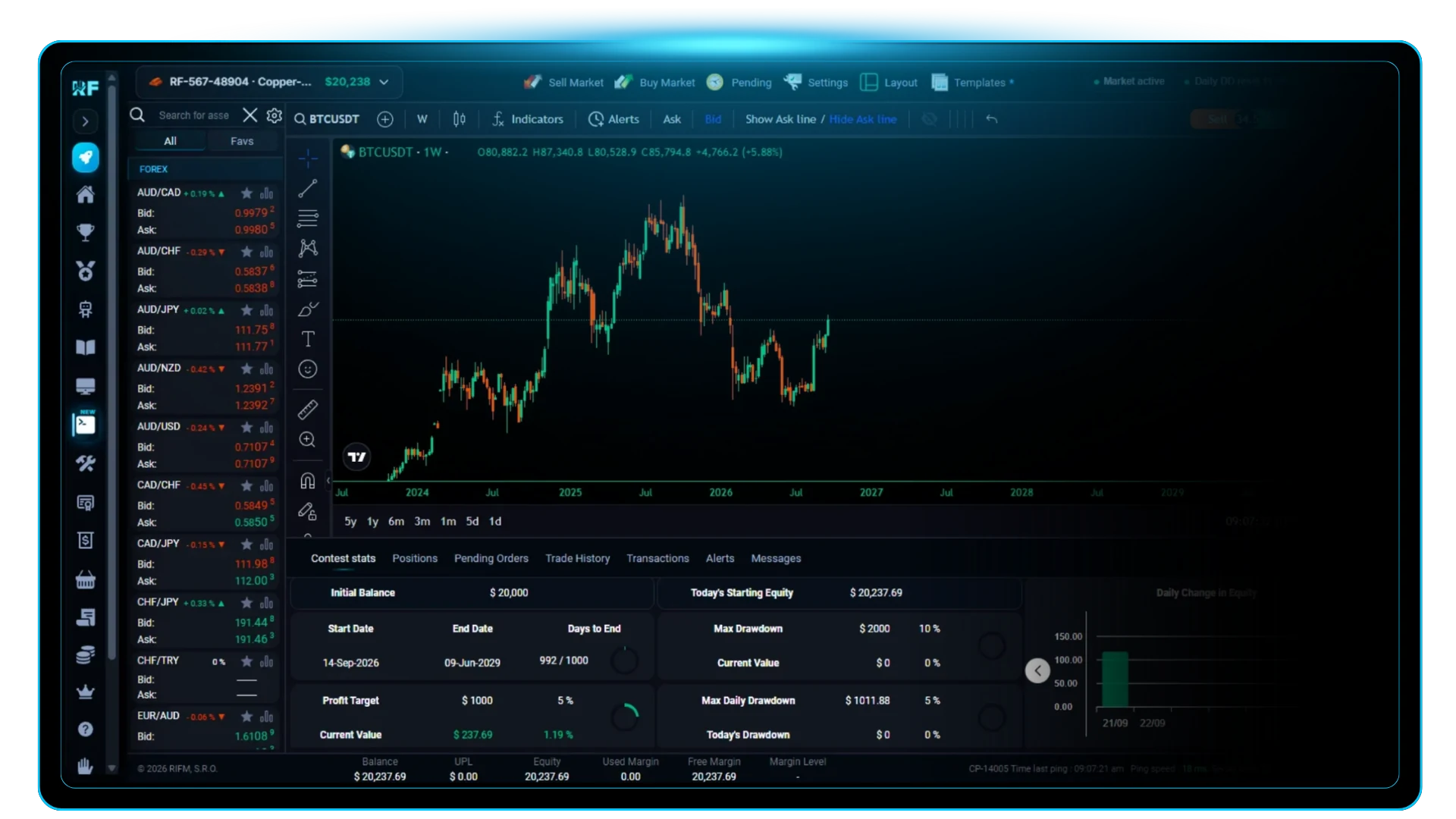Open asset list settings gear
This screenshot has height=819, width=1456.
(275, 115)
